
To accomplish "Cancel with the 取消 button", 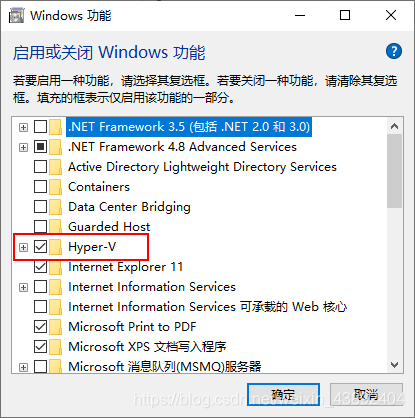I will pyautogui.click(x=366, y=395).
